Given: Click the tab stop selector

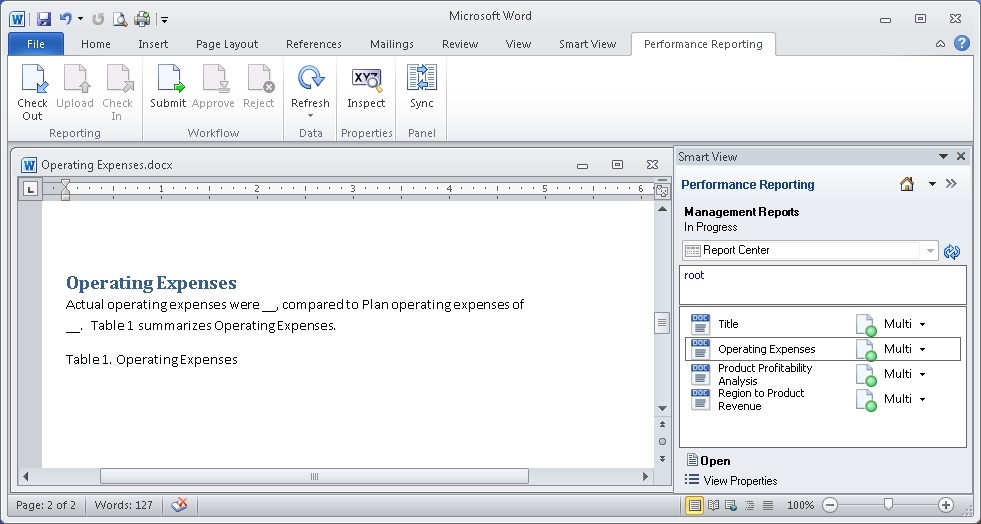Looking at the screenshot, I should coord(30,189).
